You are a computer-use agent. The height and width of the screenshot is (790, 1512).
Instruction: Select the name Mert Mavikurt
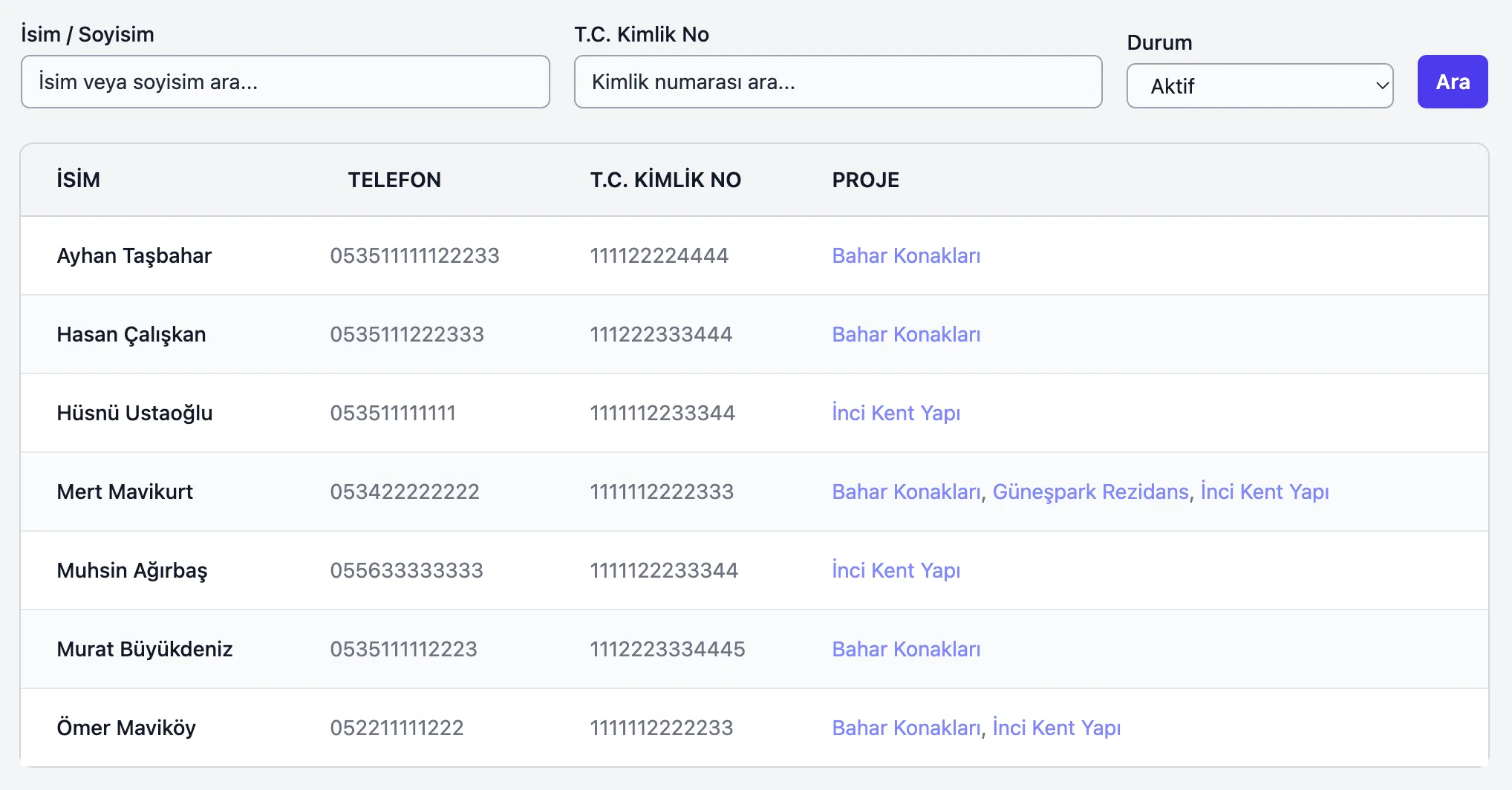click(125, 492)
